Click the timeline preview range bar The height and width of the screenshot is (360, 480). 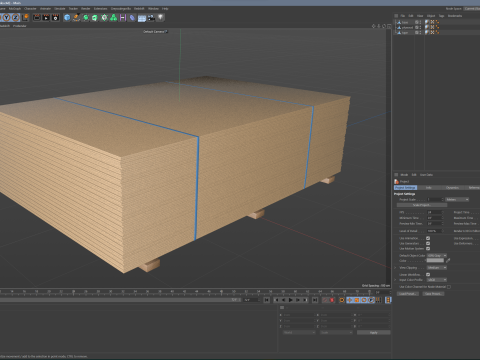point(120,300)
